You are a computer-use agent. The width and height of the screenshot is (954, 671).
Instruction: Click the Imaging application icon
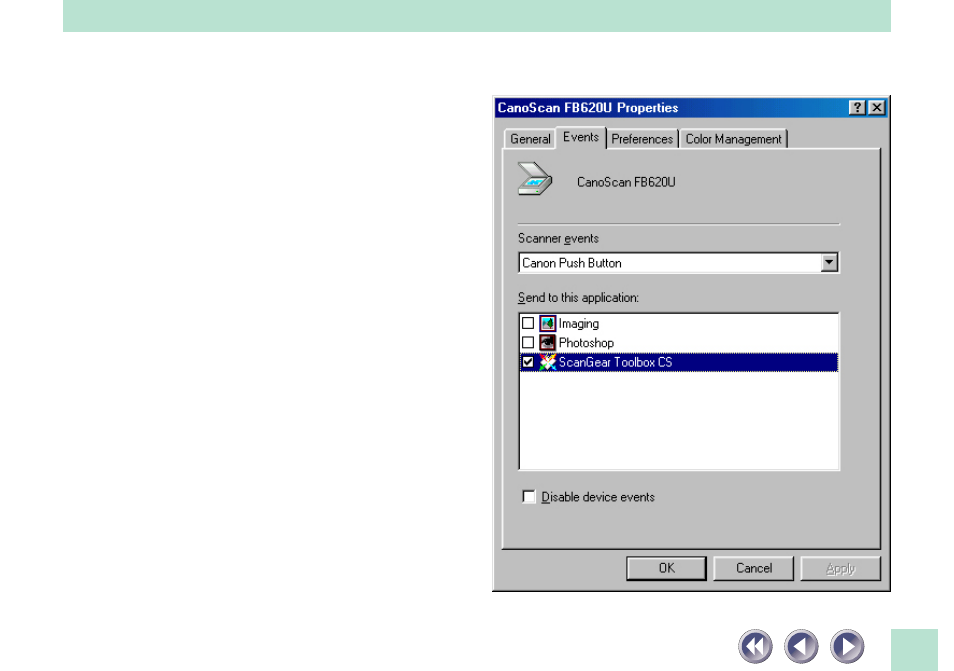click(x=548, y=324)
